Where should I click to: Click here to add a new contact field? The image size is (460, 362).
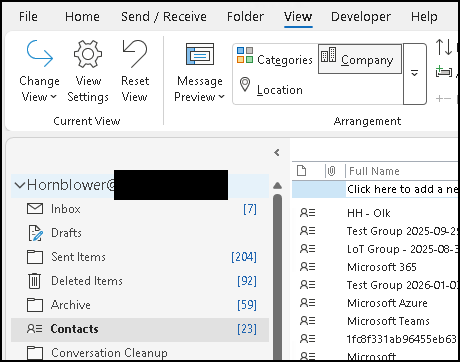click(402, 189)
